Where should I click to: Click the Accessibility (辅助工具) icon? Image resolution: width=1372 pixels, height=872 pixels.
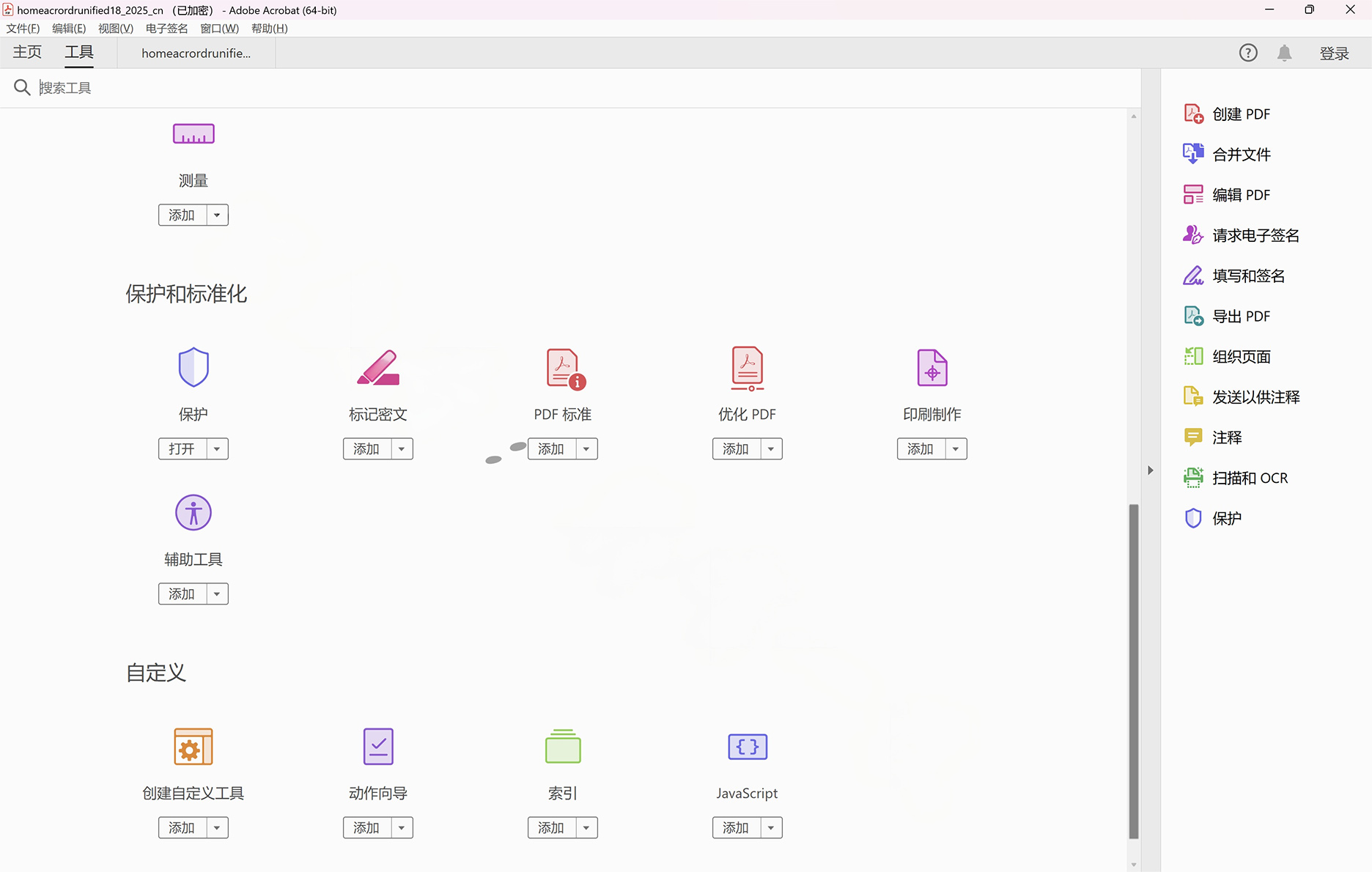click(x=193, y=512)
